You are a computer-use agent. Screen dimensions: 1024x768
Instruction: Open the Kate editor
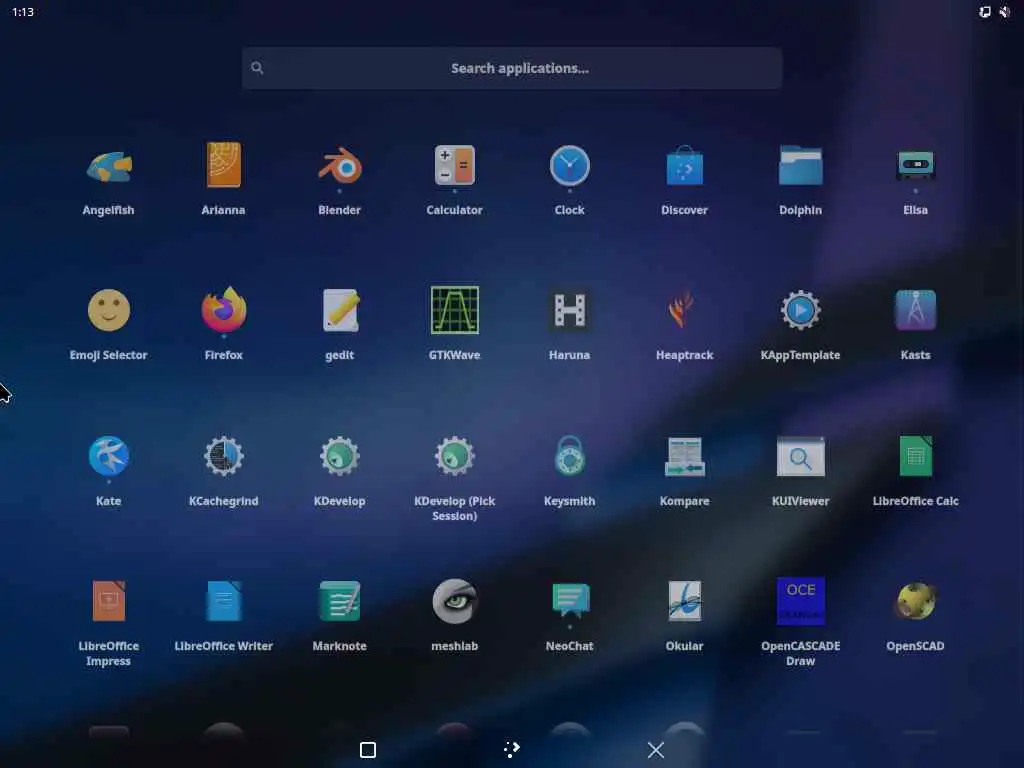coord(108,456)
